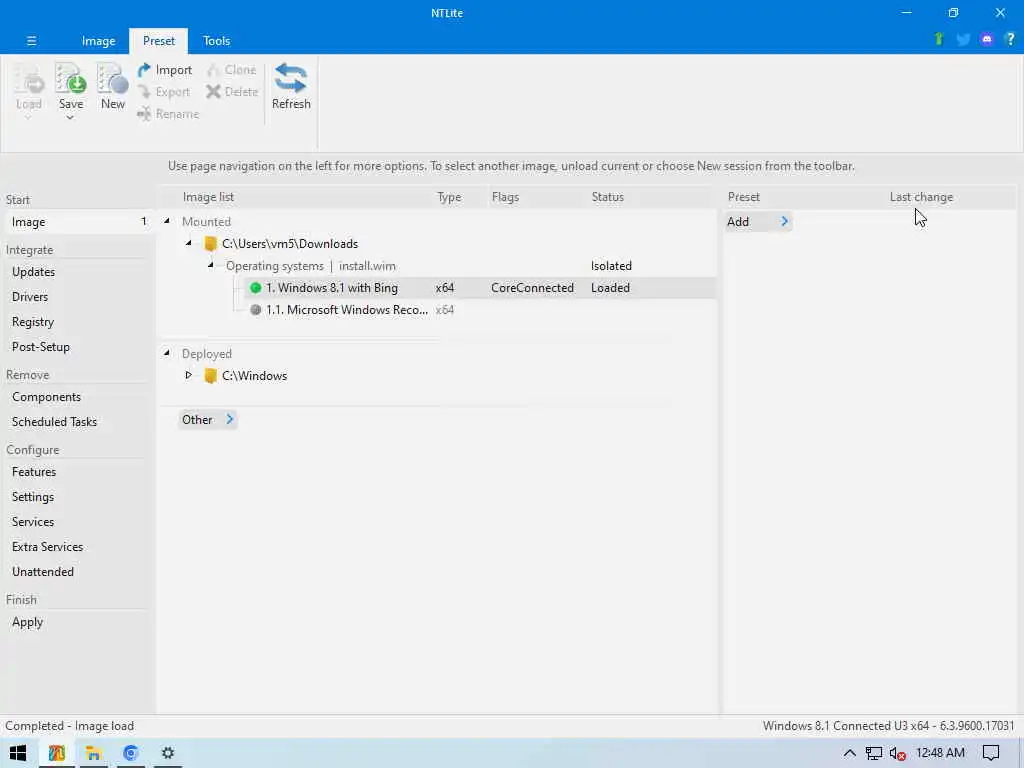Refresh the preset list
This screenshot has height=768, width=1024.
(x=291, y=86)
